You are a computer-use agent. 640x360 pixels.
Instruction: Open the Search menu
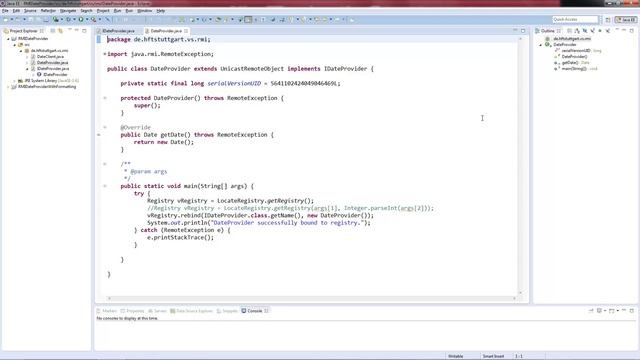[86, 11]
